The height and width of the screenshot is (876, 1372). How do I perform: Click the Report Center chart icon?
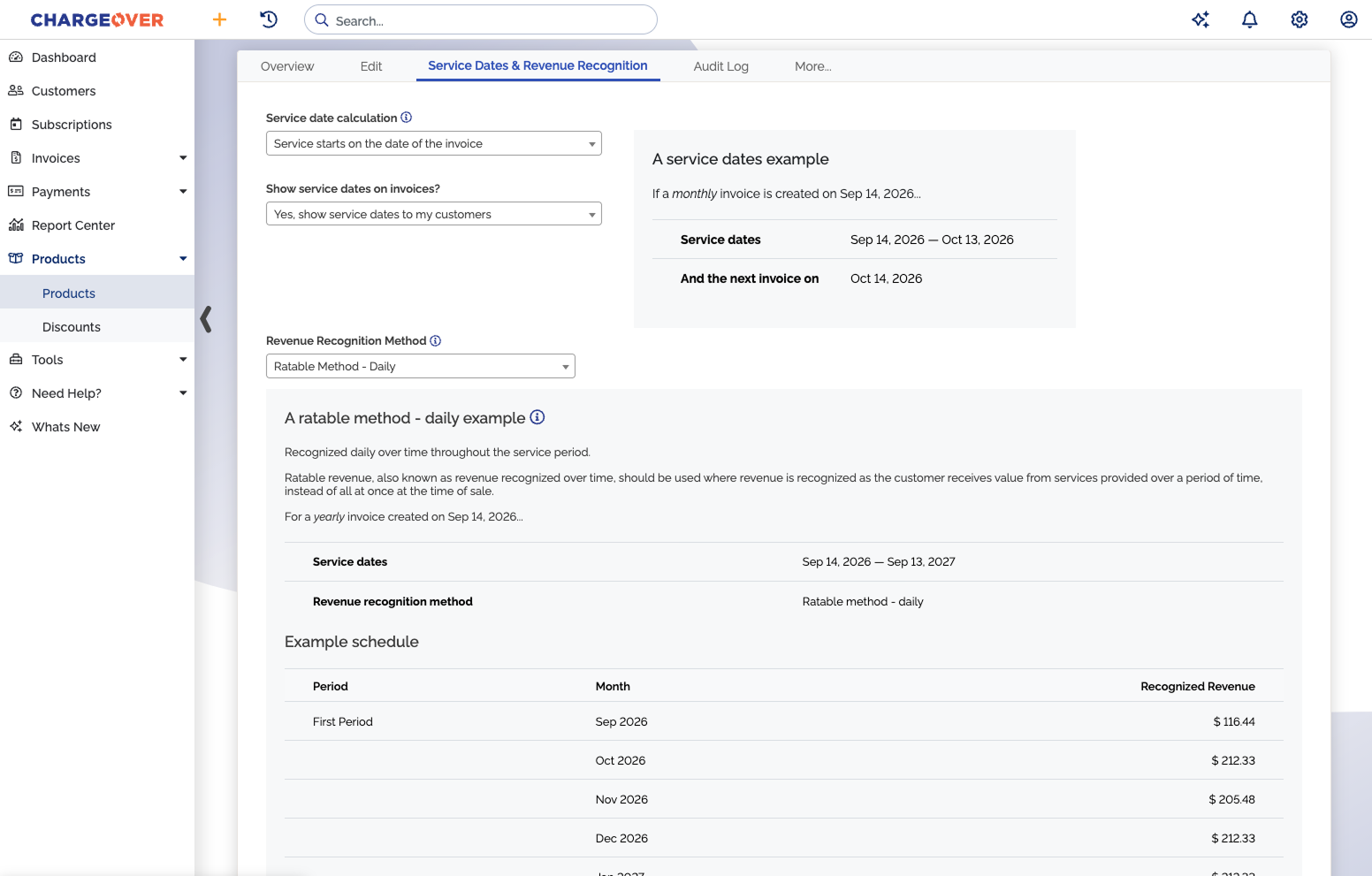[x=16, y=225]
